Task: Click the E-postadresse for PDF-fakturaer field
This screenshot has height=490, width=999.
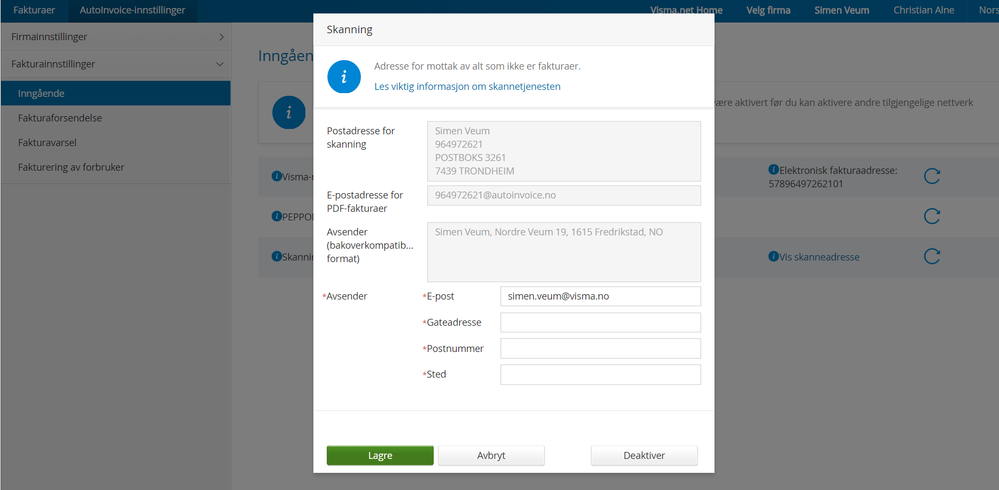Action: (x=564, y=196)
